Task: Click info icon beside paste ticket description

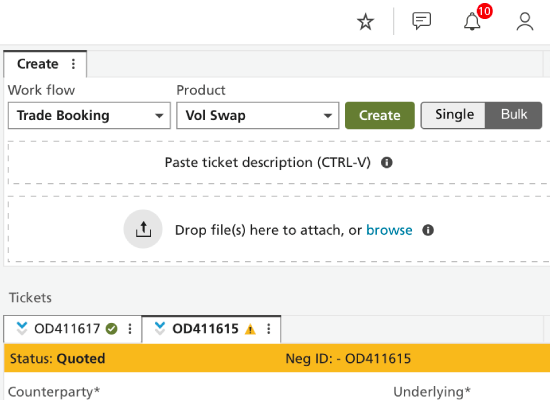Action: 387,162
